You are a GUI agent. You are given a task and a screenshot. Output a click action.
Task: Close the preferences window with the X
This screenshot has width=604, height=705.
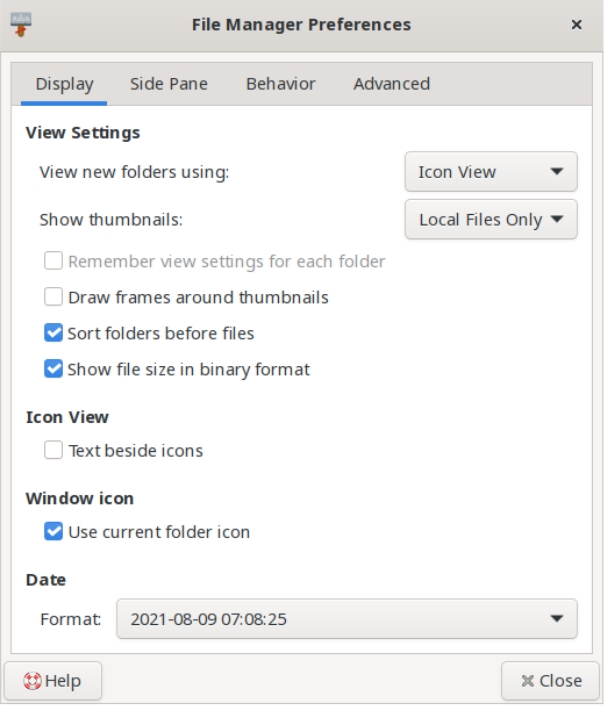tap(576, 24)
